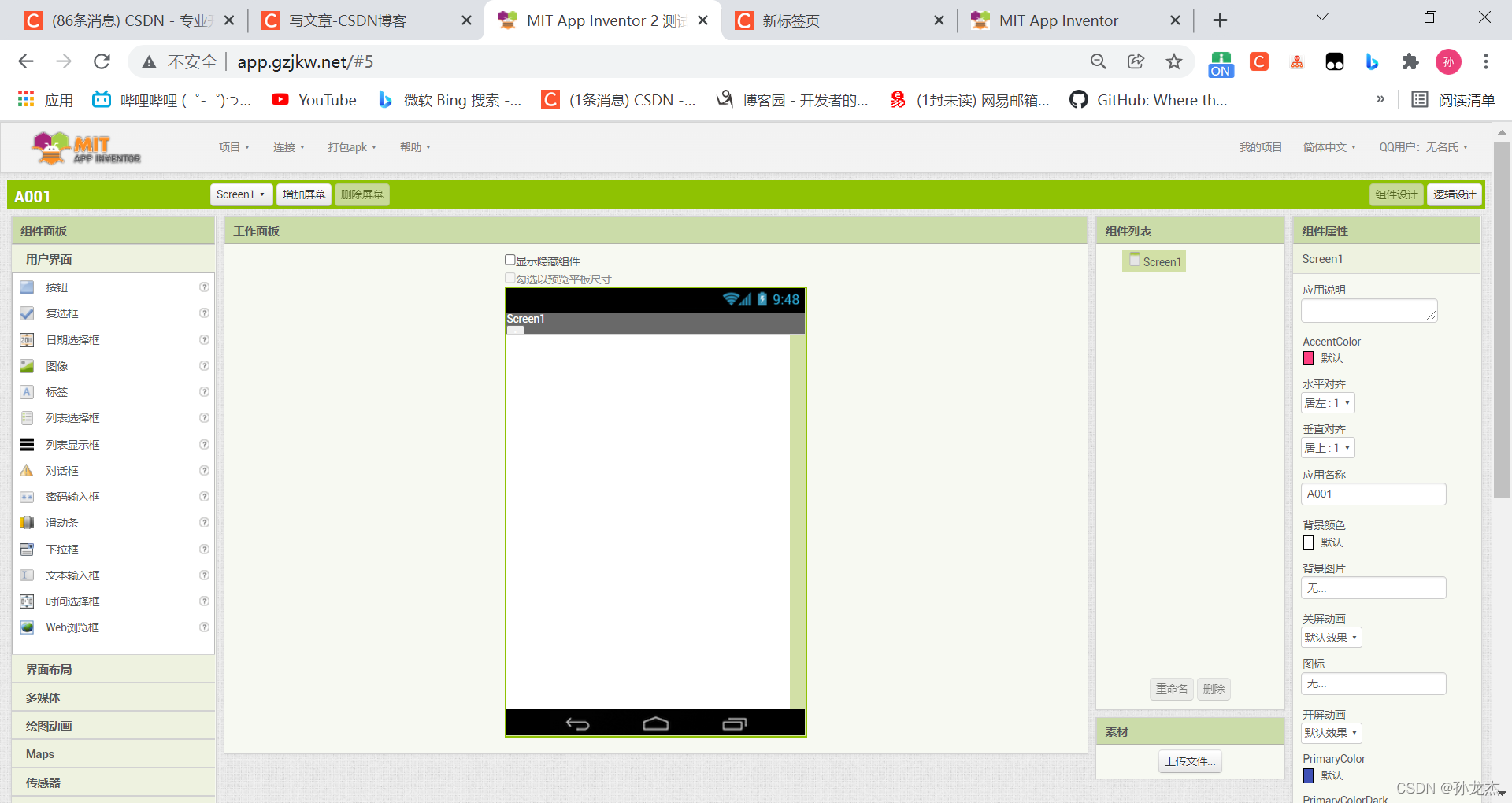Open the 简体中文 language dropdown
This screenshot has height=803, width=1512.
click(x=1329, y=147)
